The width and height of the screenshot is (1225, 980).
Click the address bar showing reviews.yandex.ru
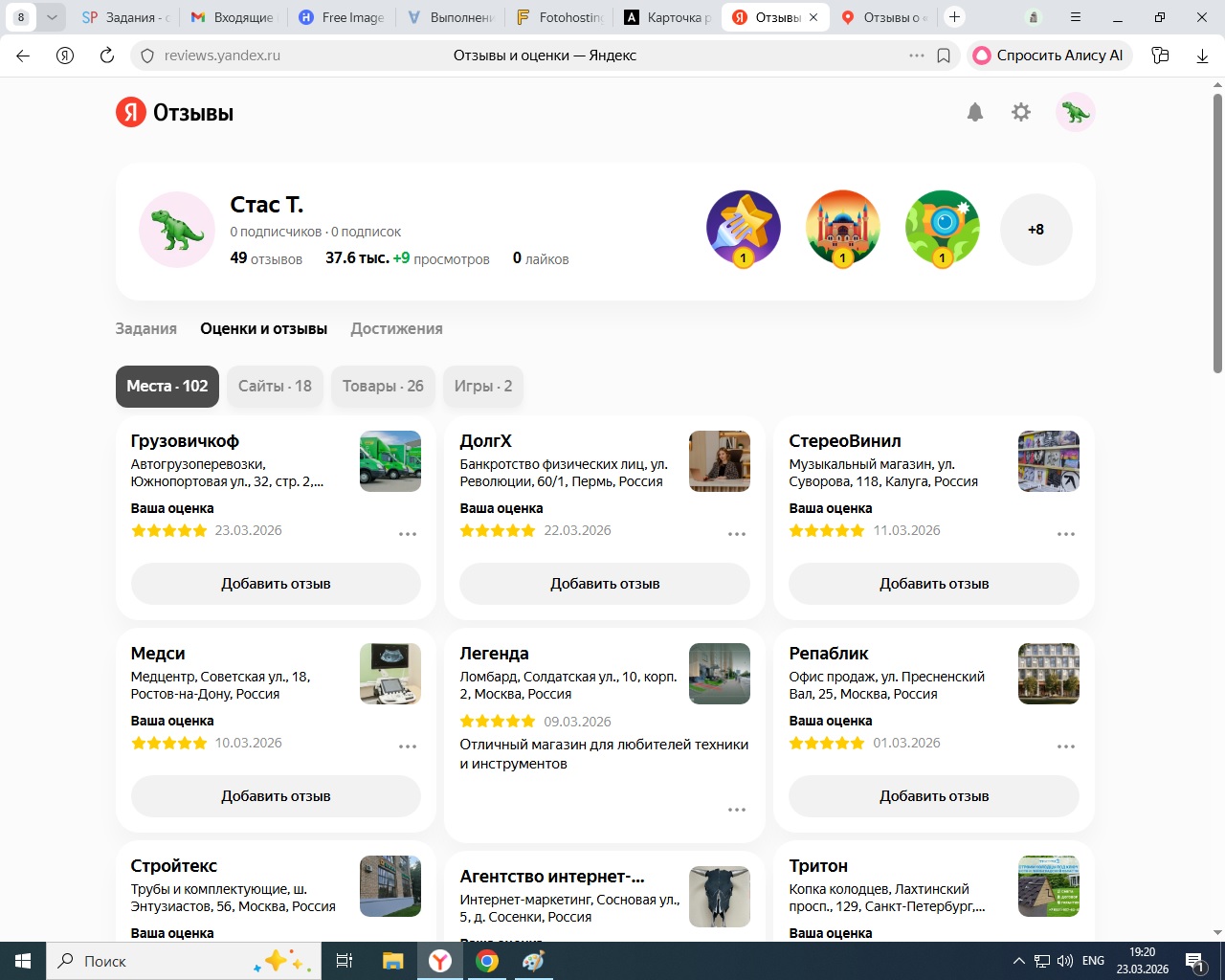point(545,56)
